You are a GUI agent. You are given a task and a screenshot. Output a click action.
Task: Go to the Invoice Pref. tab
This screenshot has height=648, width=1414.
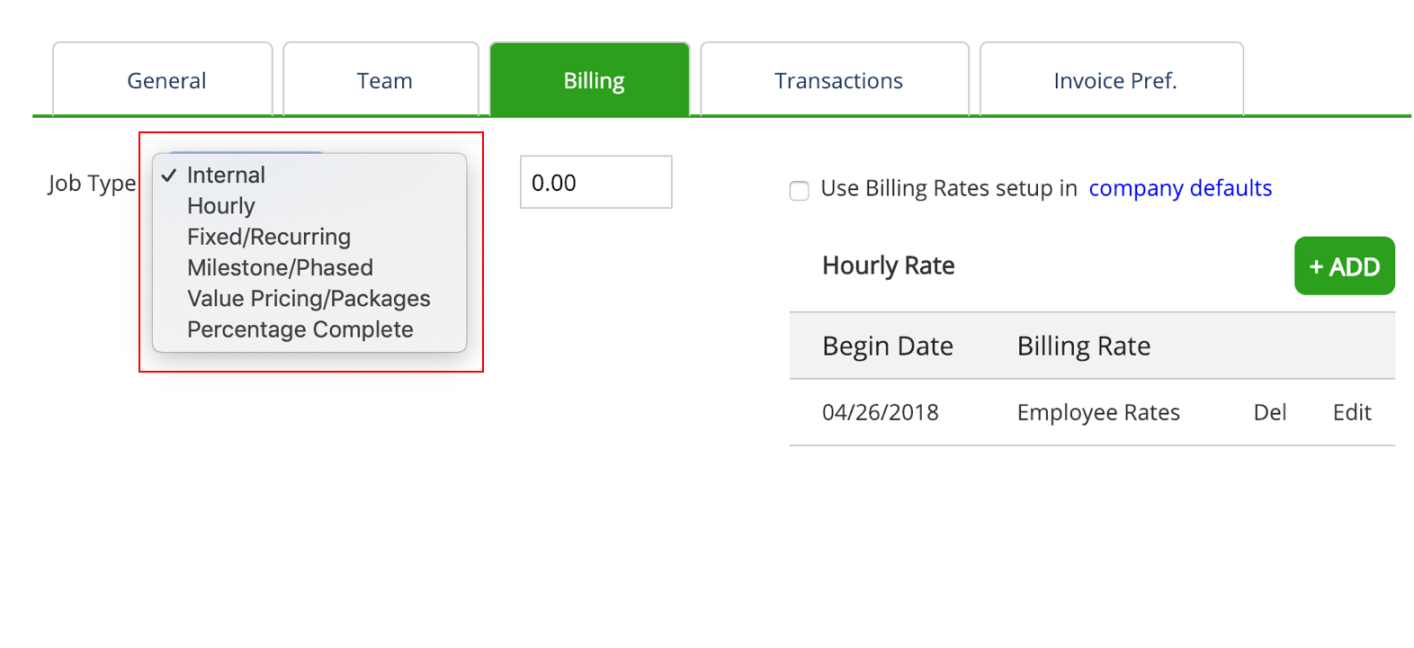coord(1112,80)
